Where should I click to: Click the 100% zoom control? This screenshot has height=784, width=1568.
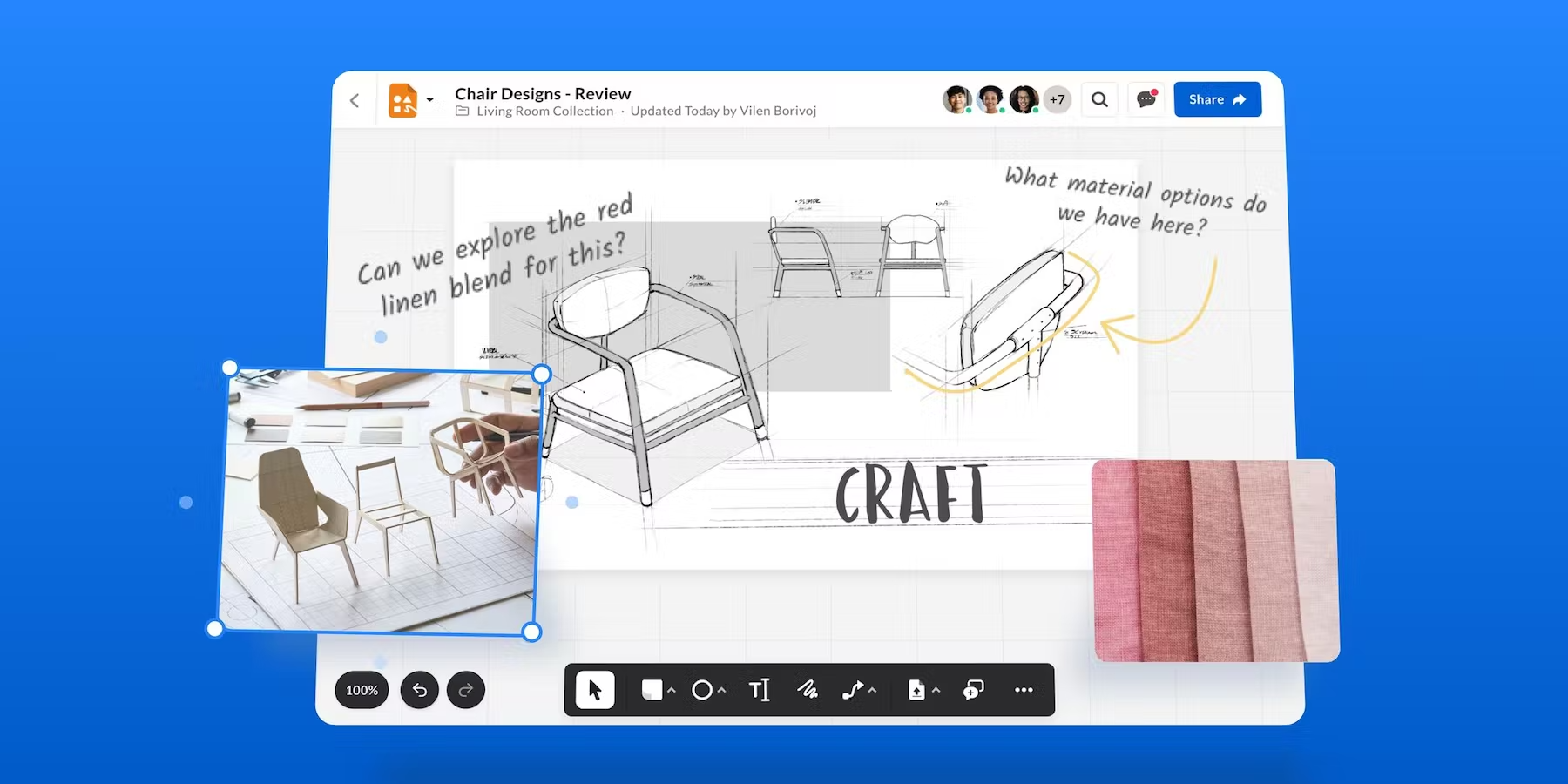[x=362, y=690]
